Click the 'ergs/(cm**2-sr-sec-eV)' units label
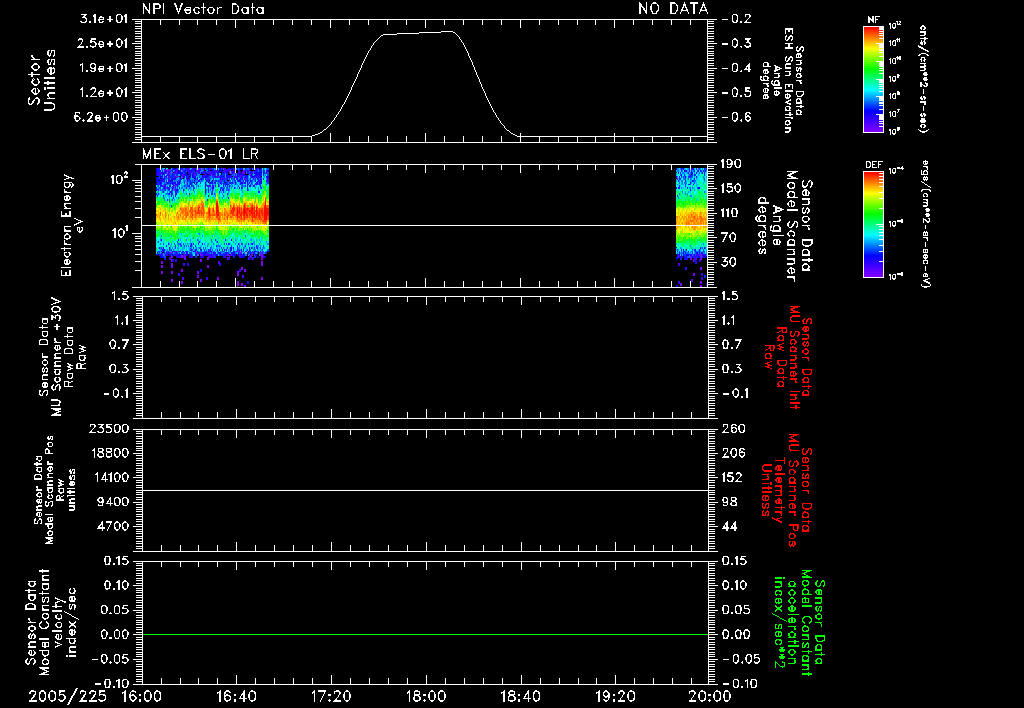Image resolution: width=1024 pixels, height=708 pixels. tap(925, 223)
